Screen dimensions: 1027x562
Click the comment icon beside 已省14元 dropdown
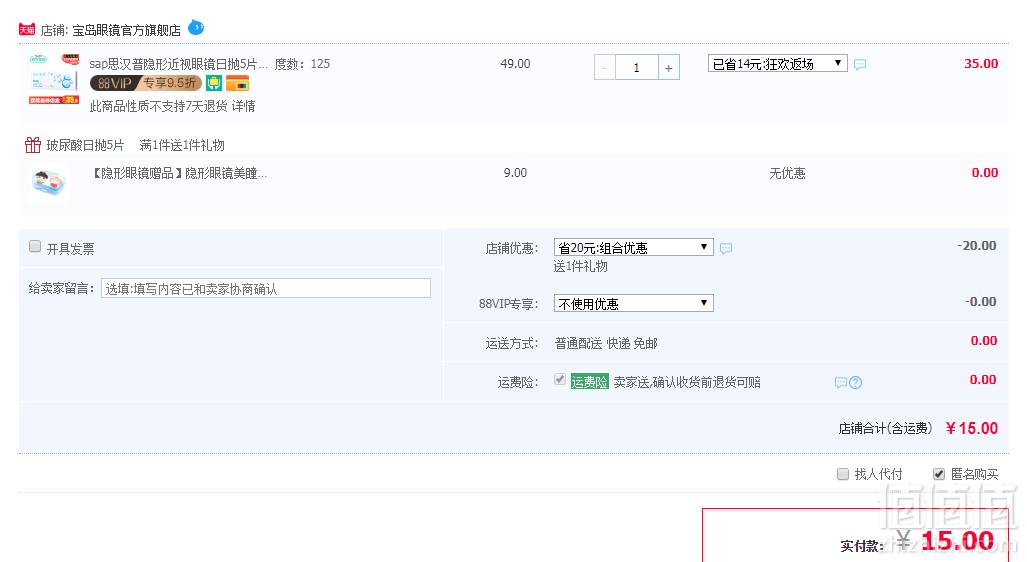coord(860,64)
